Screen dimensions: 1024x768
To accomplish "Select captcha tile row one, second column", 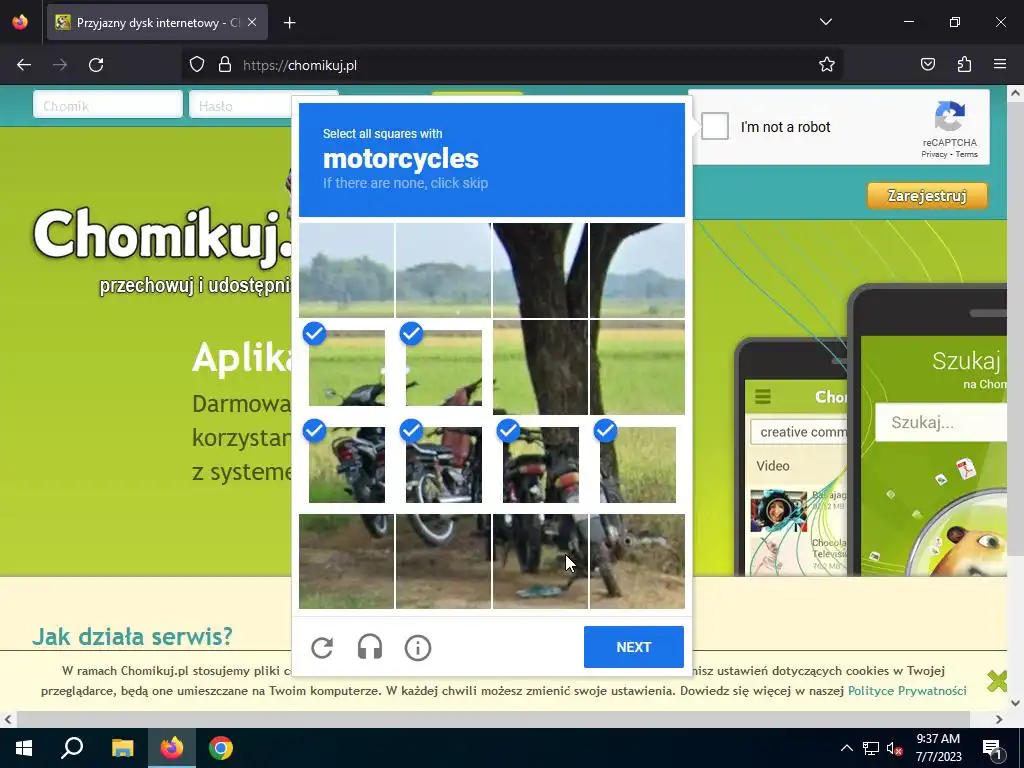I will coord(443,270).
